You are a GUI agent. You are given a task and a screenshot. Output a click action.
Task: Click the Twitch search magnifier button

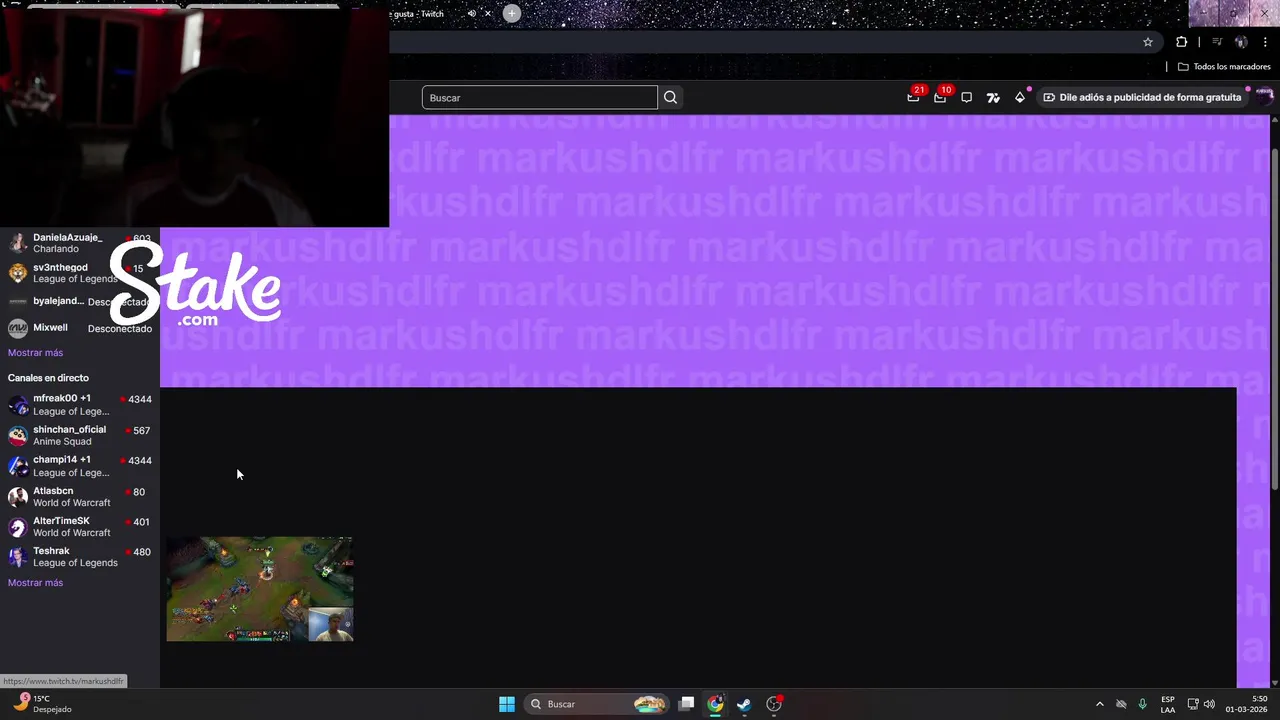(670, 97)
